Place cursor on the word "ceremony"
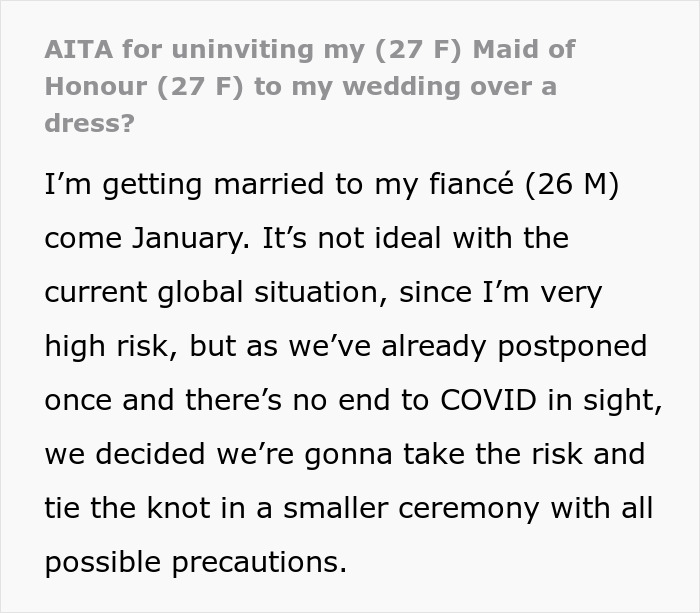 469,509
